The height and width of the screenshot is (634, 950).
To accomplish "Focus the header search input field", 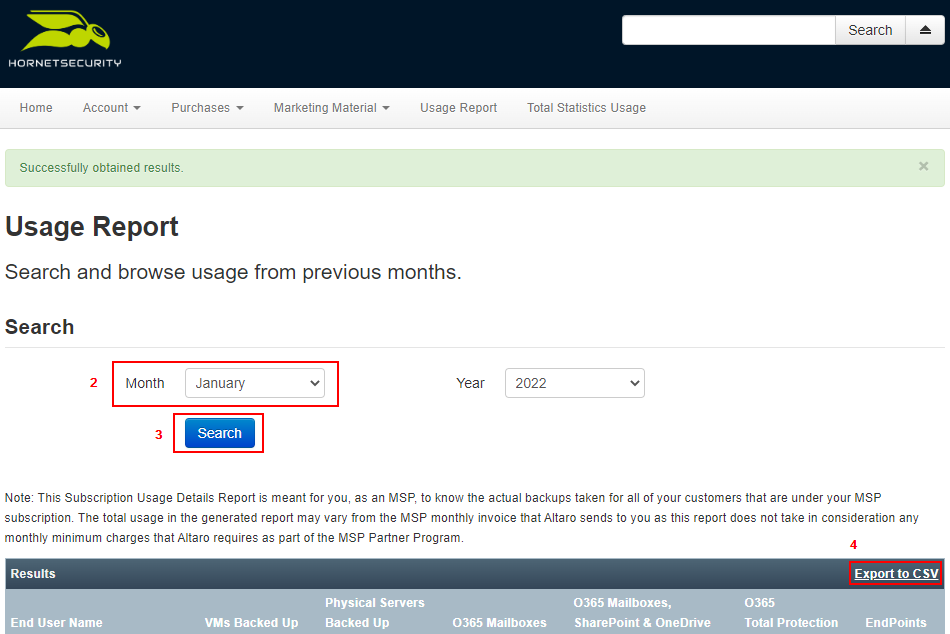I will [729, 30].
